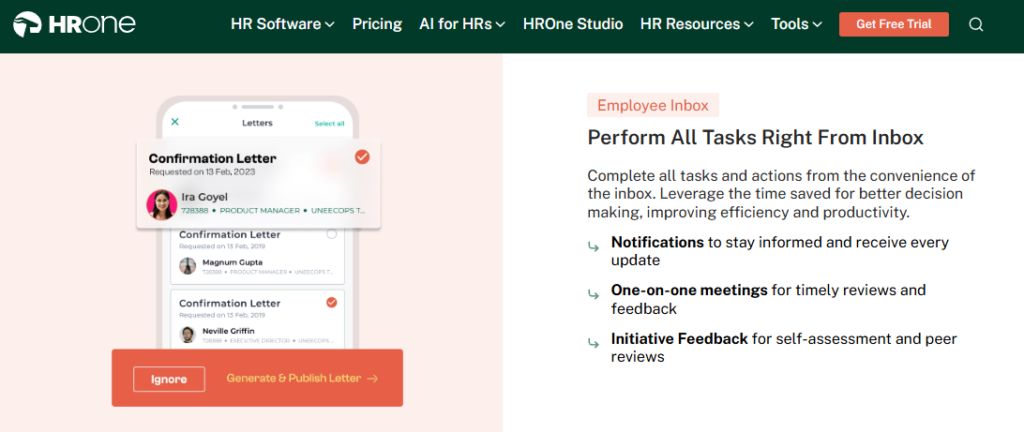Click Neville Griffin's Confirmation Letter card title

(229, 303)
